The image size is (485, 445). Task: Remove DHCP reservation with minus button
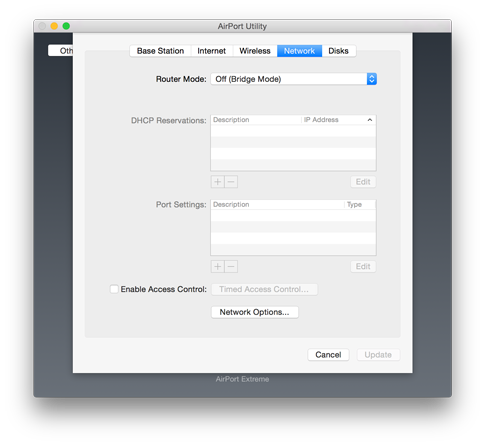click(x=231, y=182)
